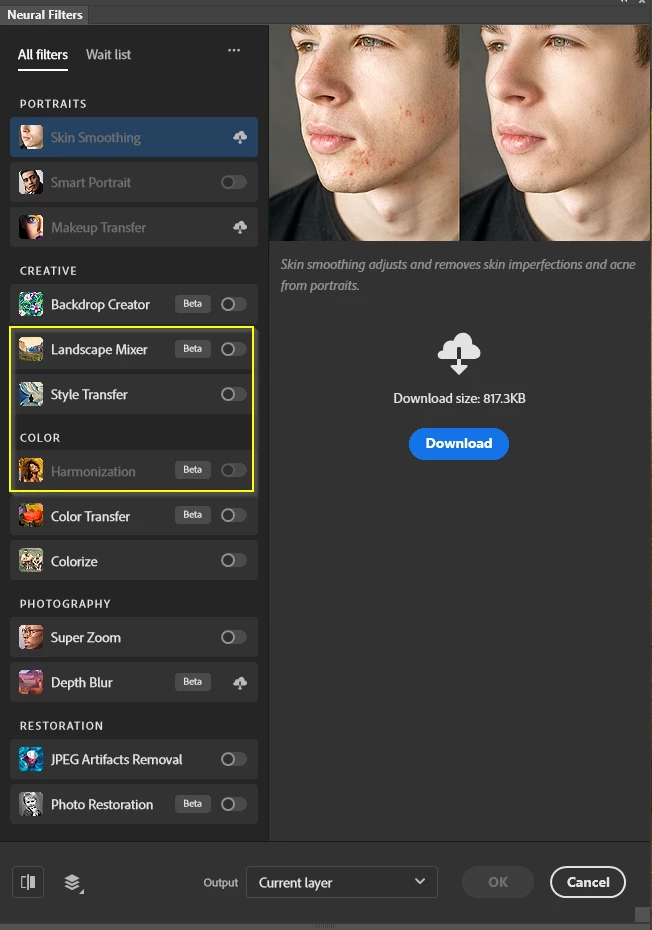The height and width of the screenshot is (930, 652).
Task: Click the before acne portrait preview image
Action: [x=364, y=133]
